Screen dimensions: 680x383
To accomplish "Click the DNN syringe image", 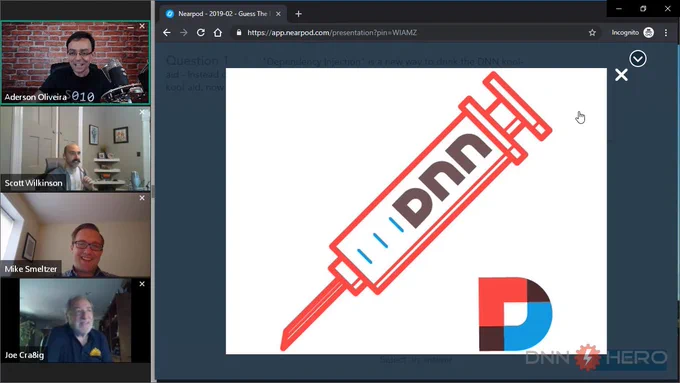I will (x=416, y=211).
